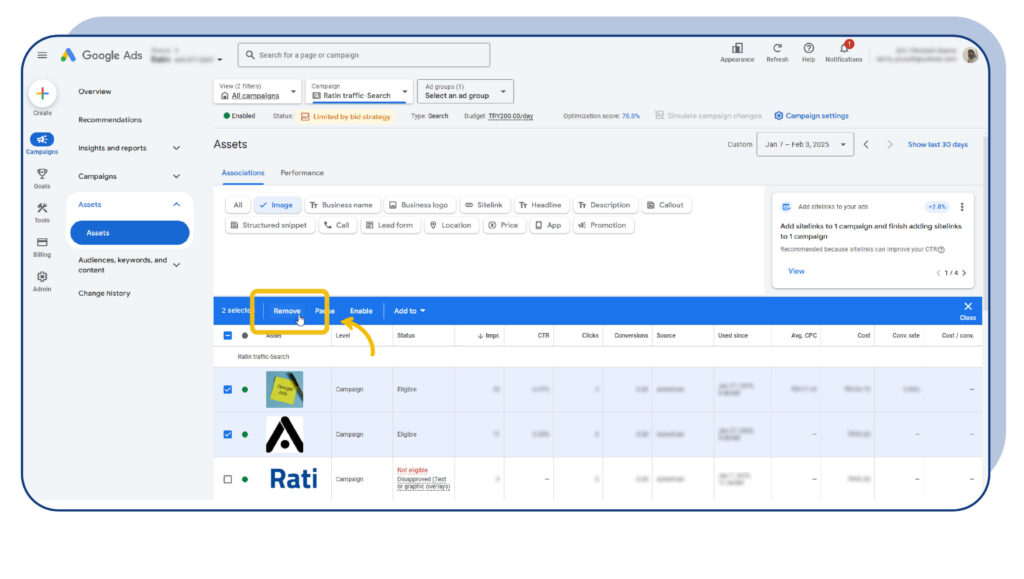Screen dimensions: 1024x579
Task: Select the Lead form filter chip
Action: point(390,225)
